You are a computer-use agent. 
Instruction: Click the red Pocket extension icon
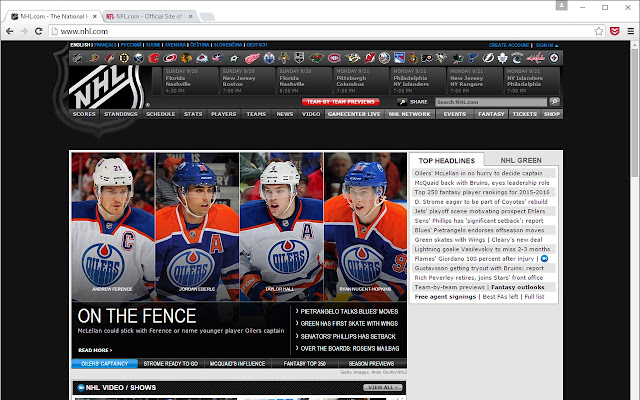pos(615,31)
